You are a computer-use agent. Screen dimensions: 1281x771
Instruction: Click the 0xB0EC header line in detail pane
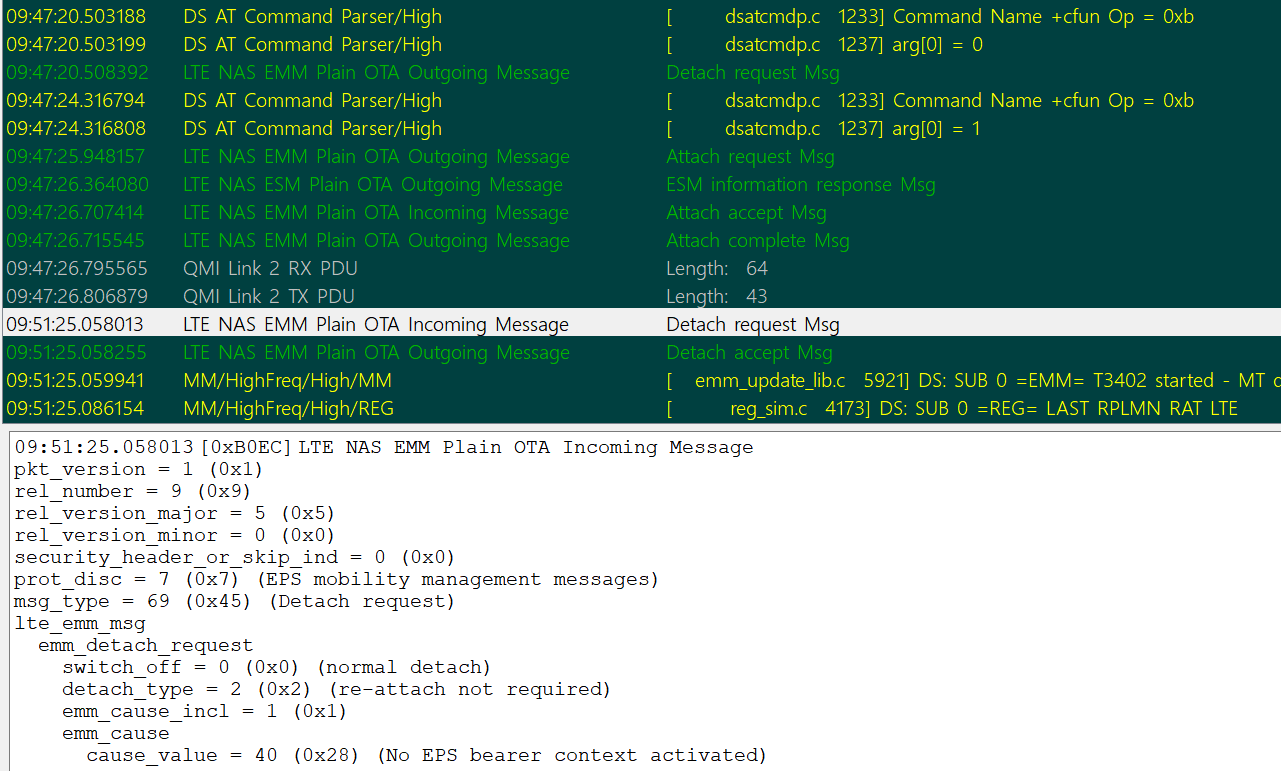pos(384,447)
